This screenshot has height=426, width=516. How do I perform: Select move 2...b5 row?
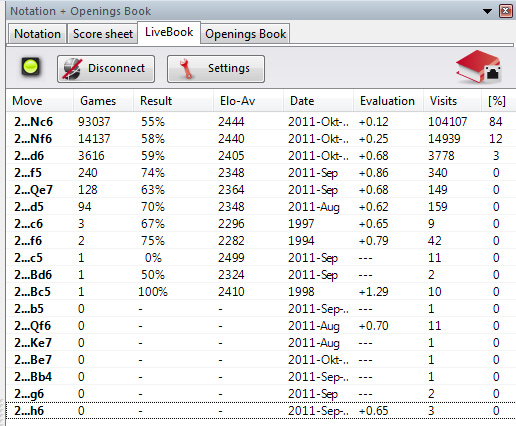(x=261, y=309)
